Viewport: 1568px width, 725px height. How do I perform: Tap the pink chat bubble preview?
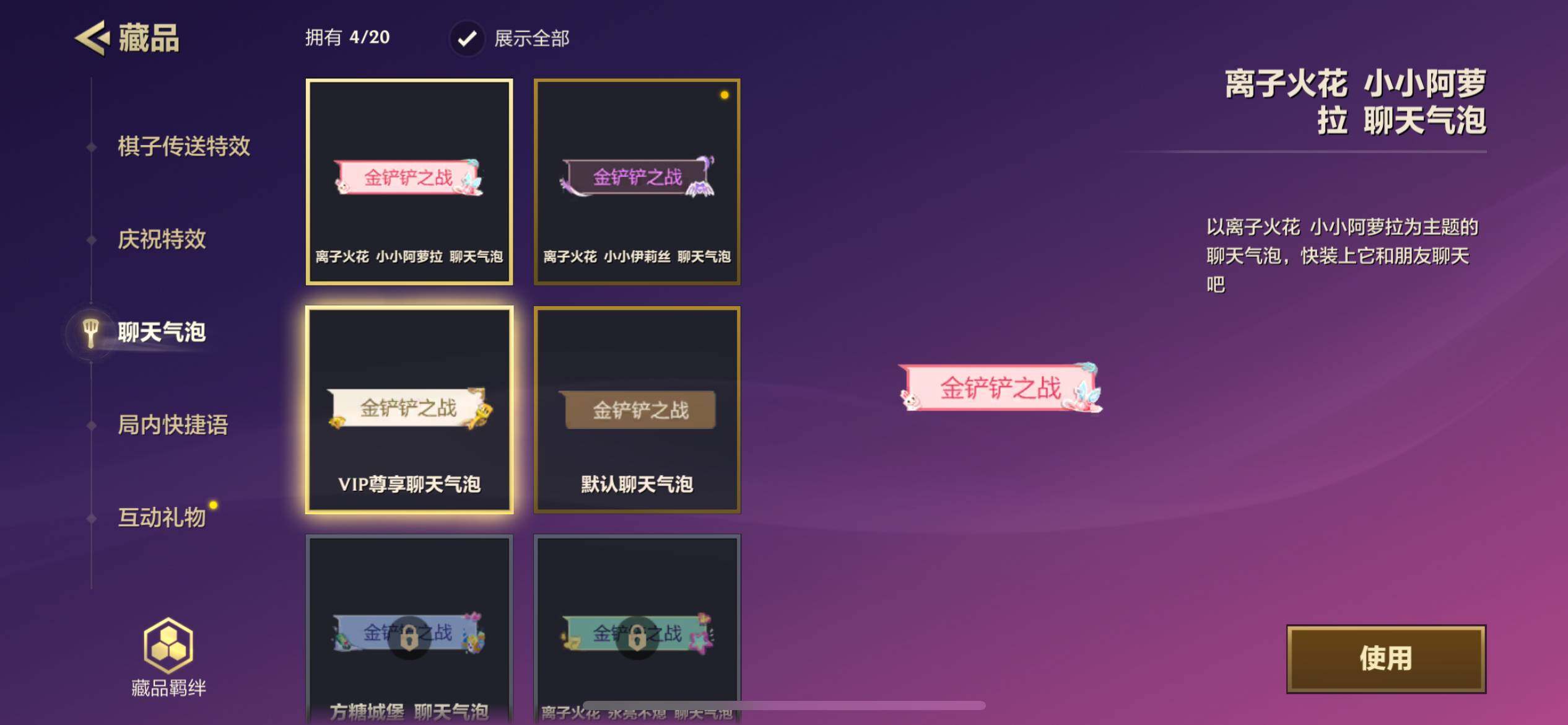coord(1001,388)
